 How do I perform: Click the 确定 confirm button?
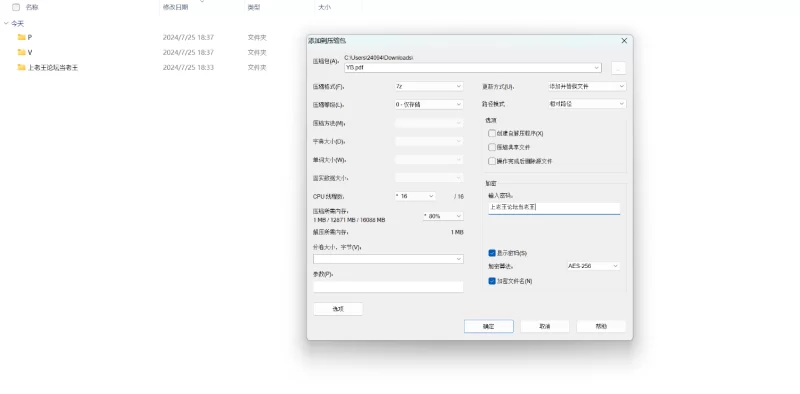pos(489,327)
